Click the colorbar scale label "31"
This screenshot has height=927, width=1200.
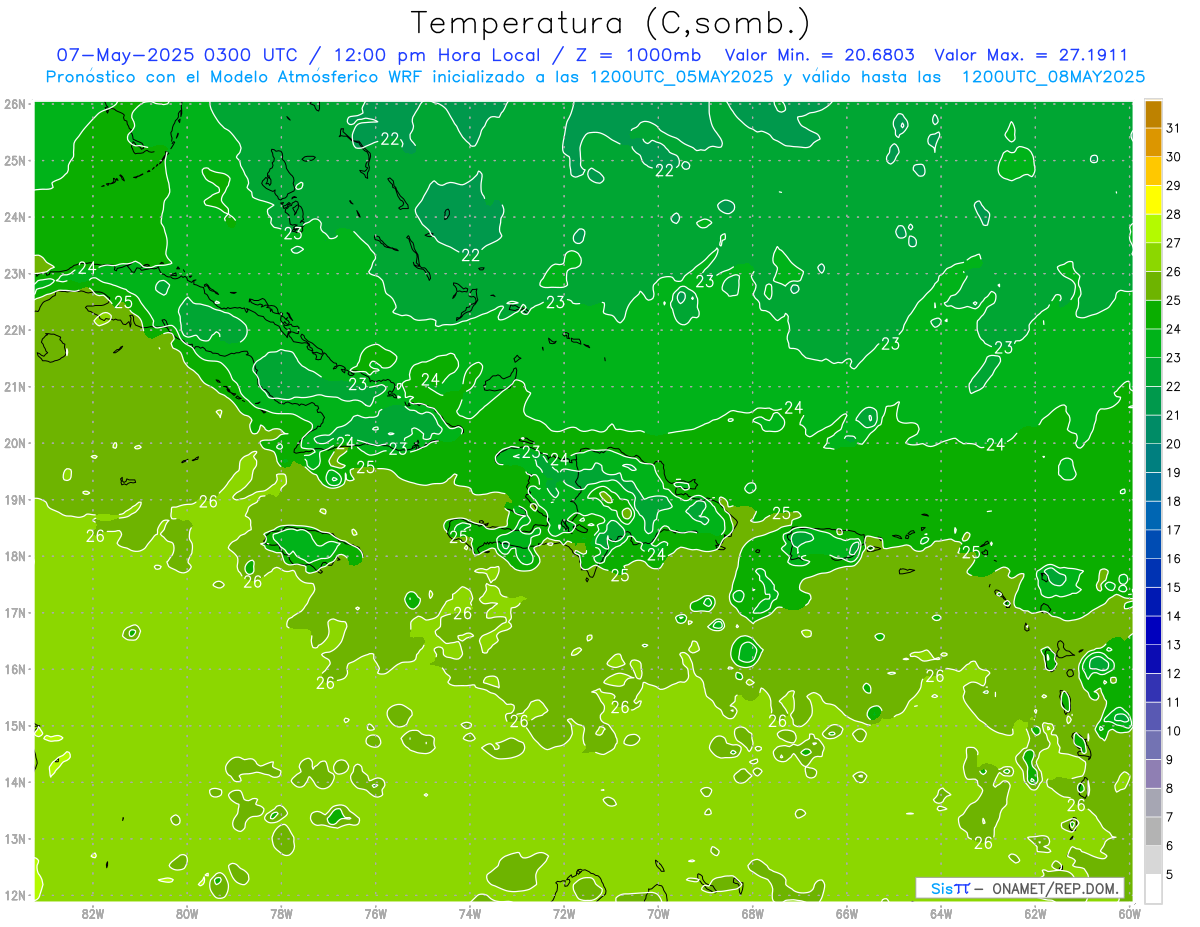coord(1173,128)
